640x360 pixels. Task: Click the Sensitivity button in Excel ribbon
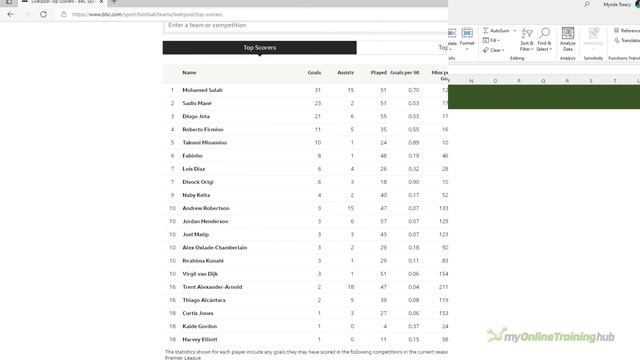tap(593, 39)
